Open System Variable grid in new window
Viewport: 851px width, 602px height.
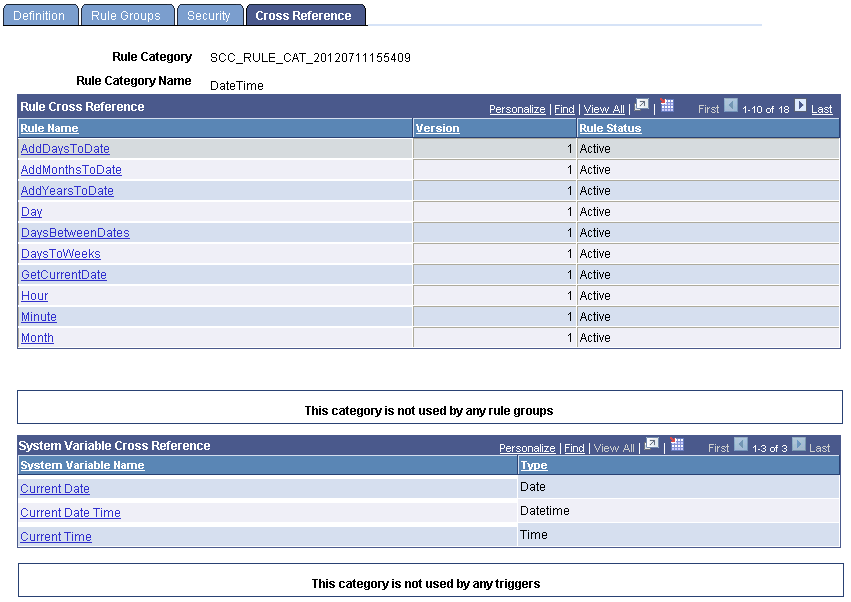pyautogui.click(x=651, y=446)
